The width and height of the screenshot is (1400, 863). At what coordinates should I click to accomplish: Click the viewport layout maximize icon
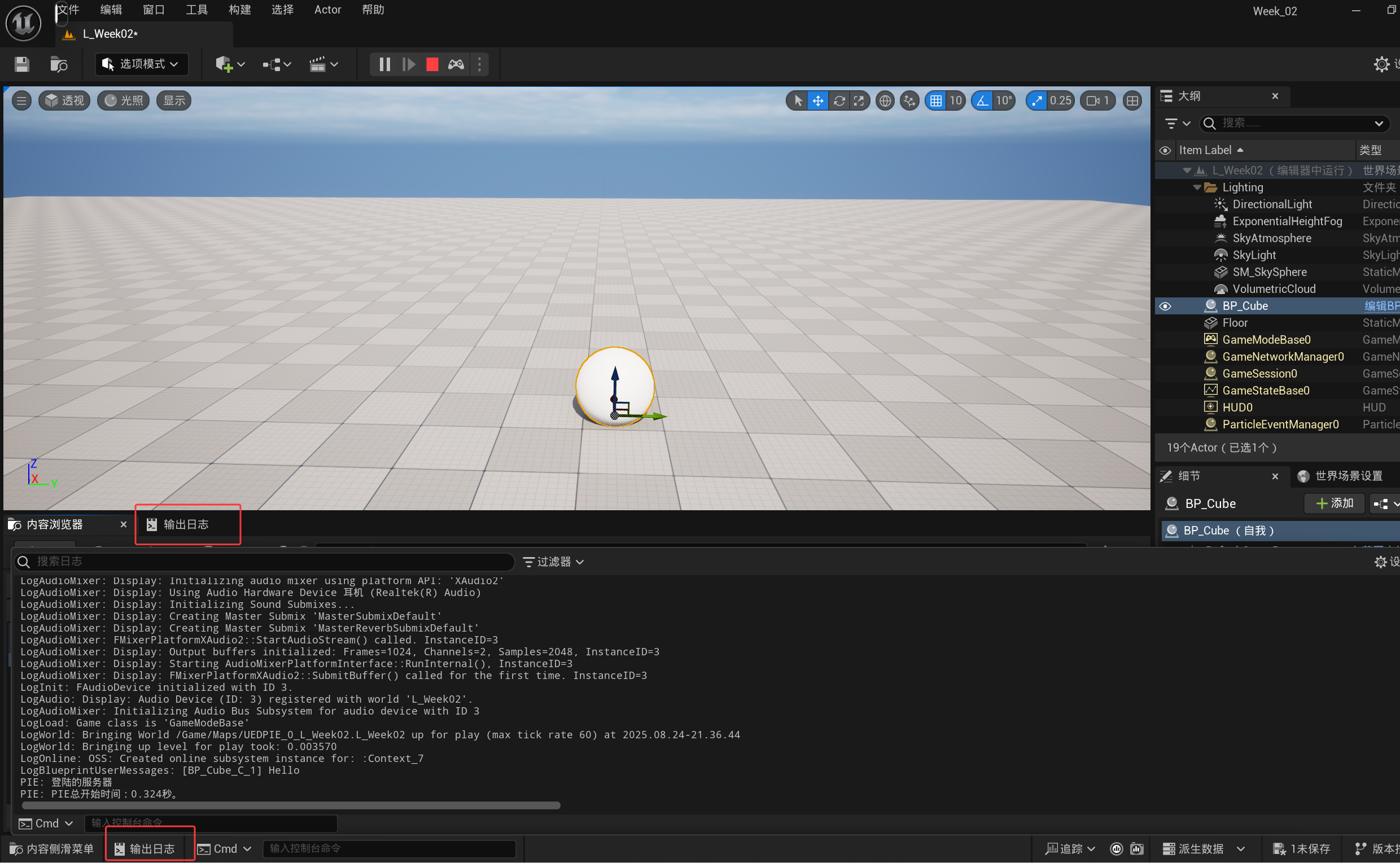(1132, 101)
